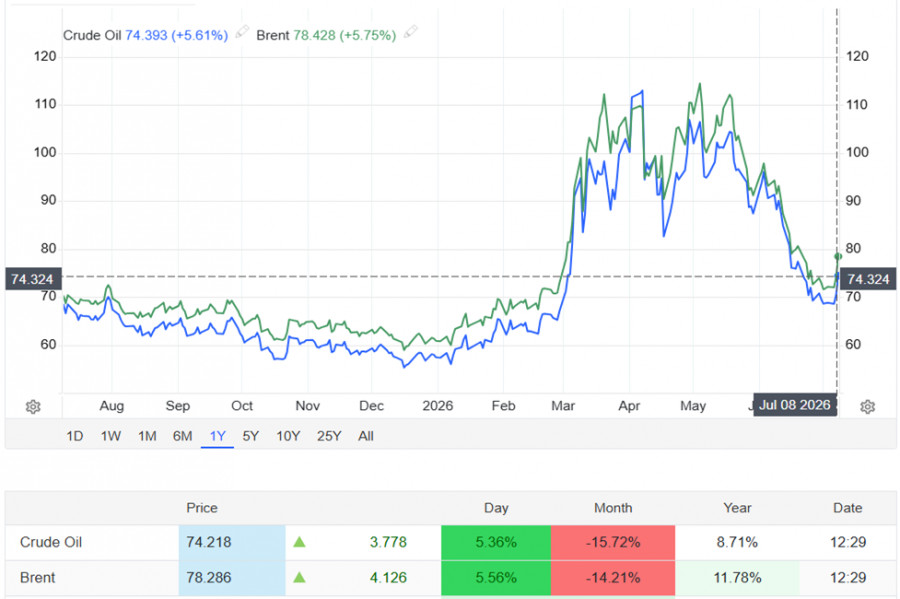Show the 25Y price history
900x599 pixels.
click(x=329, y=436)
